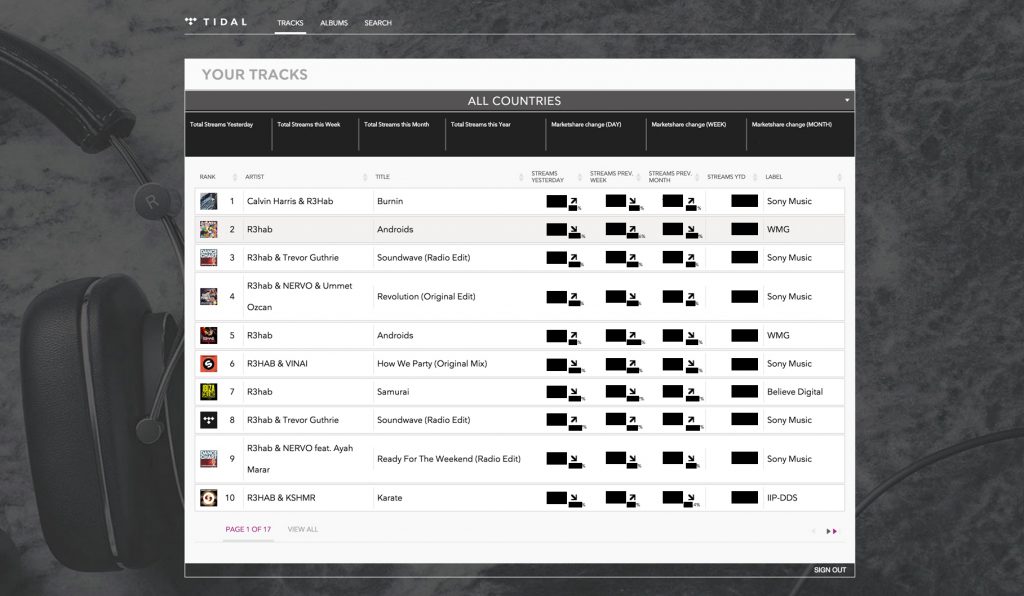Viewport: 1024px width, 596px height.
Task: Select How We Party (Original Mix) title
Action: pyautogui.click(x=432, y=364)
